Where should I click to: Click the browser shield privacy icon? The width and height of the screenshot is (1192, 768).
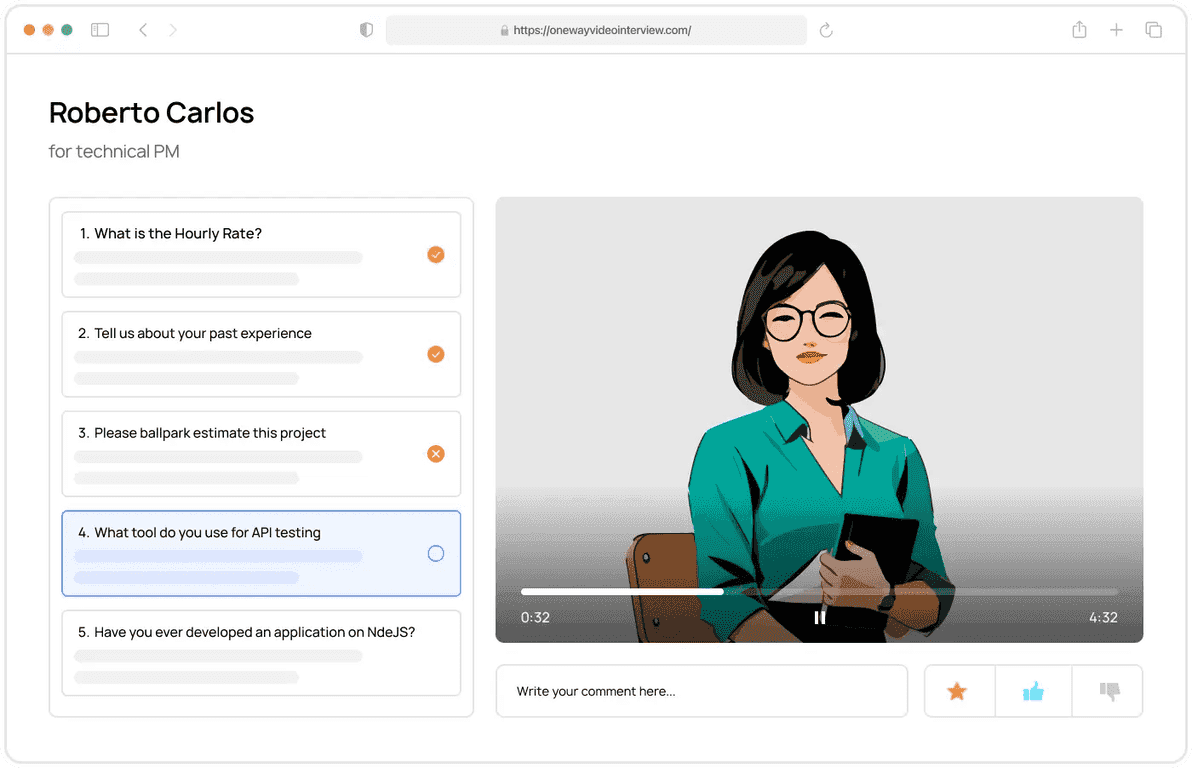[366, 30]
